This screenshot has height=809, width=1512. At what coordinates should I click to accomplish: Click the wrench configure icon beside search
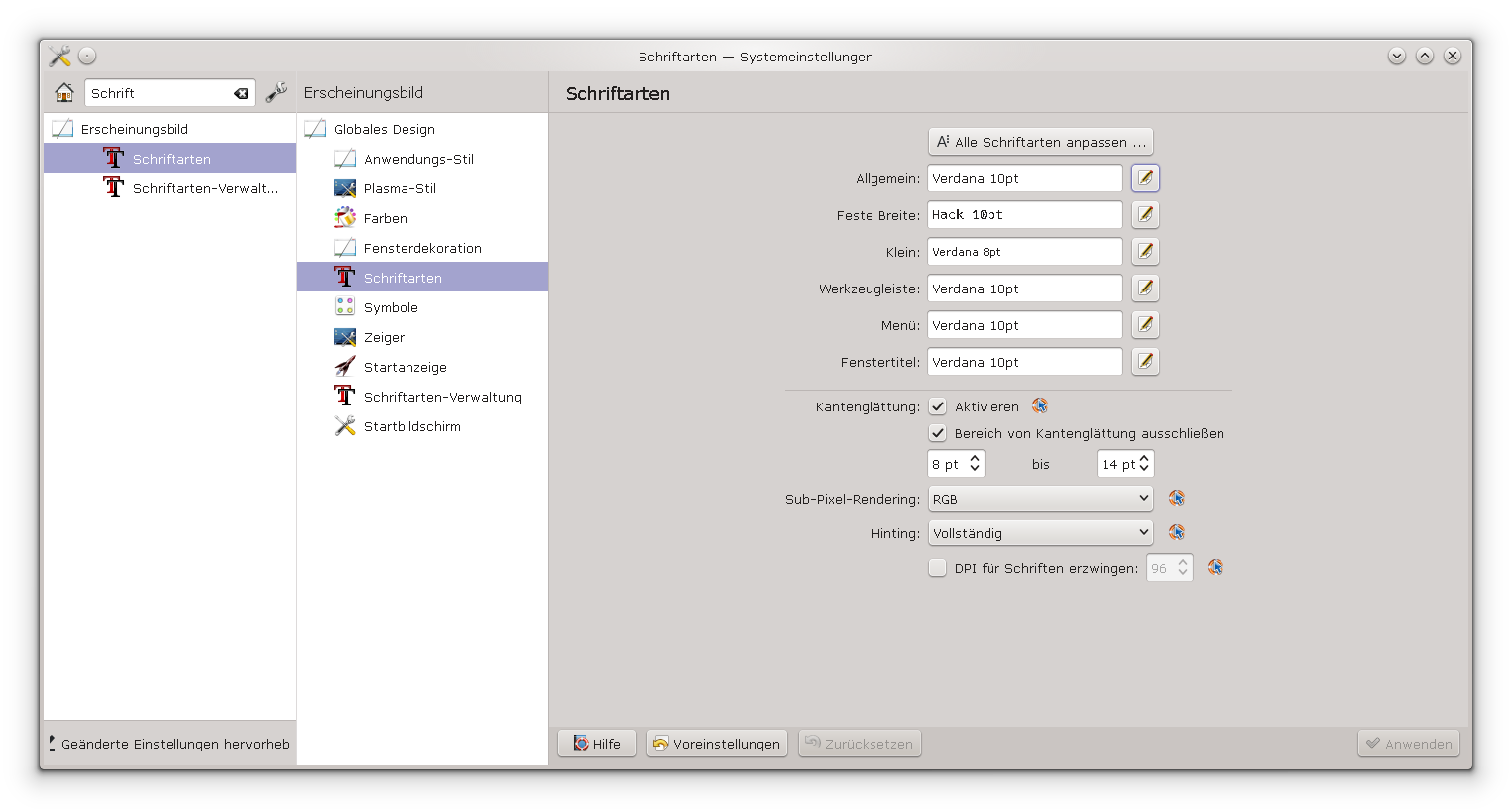tap(276, 93)
